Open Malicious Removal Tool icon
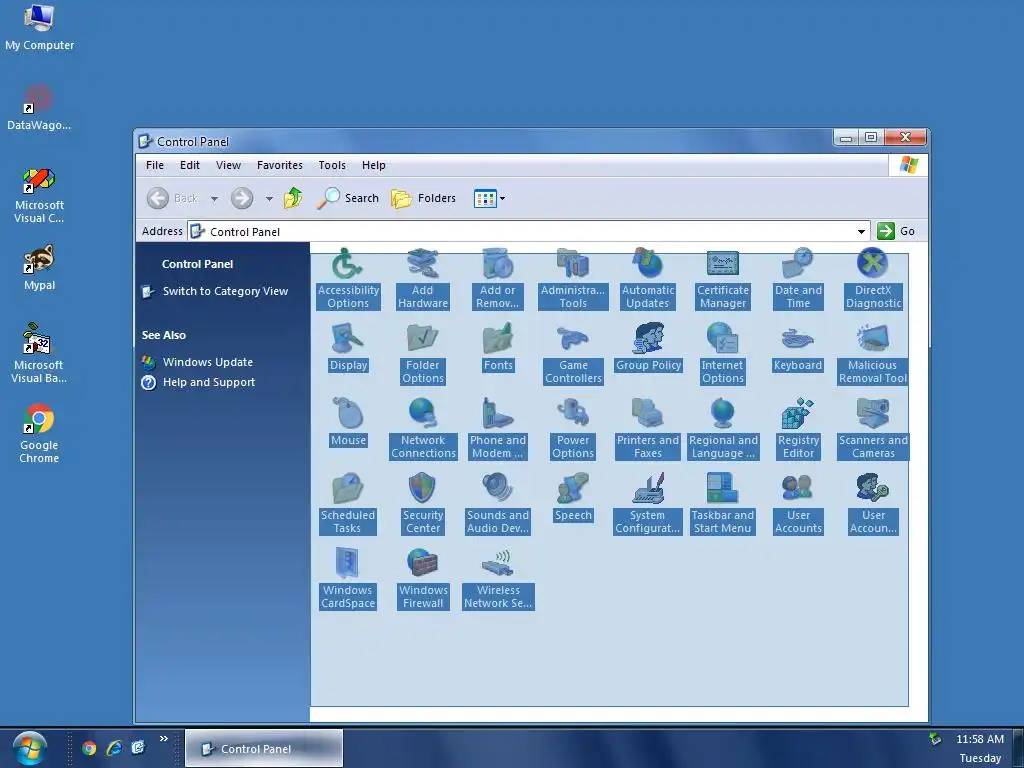 click(872, 355)
